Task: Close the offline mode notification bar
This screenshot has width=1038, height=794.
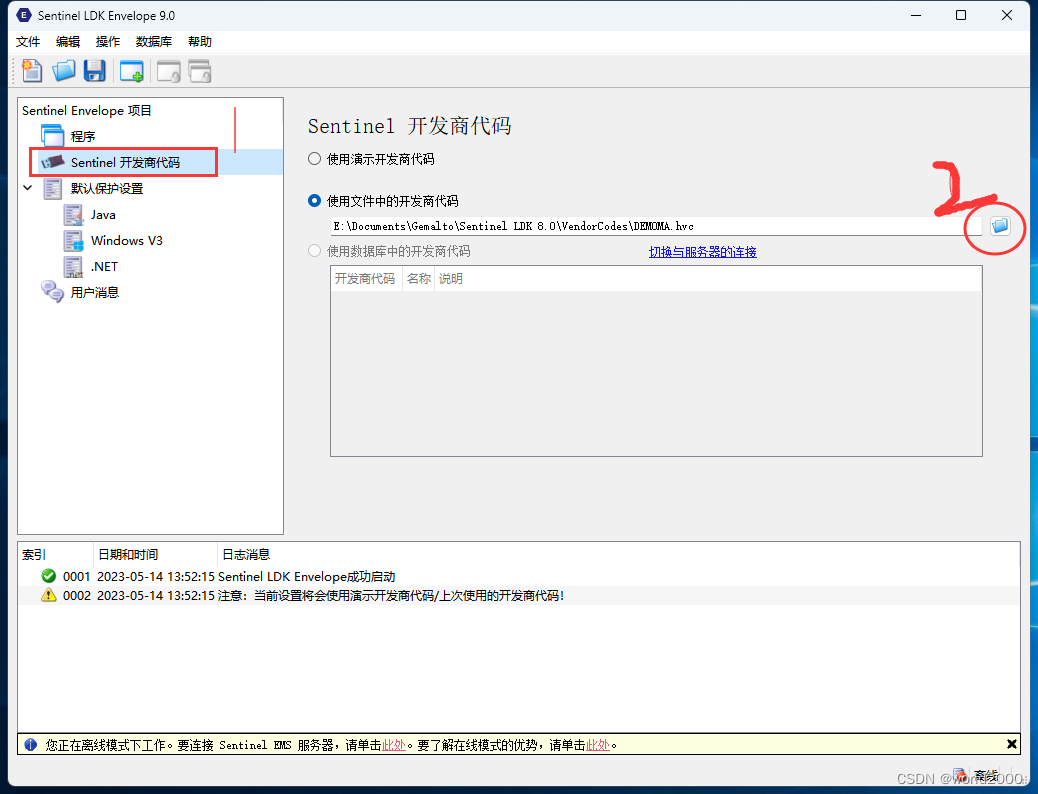Action: 1012,744
